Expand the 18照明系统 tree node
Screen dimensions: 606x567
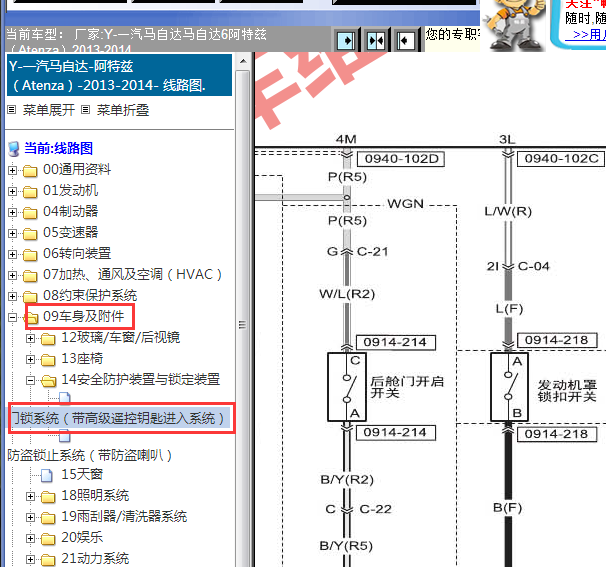[31, 496]
